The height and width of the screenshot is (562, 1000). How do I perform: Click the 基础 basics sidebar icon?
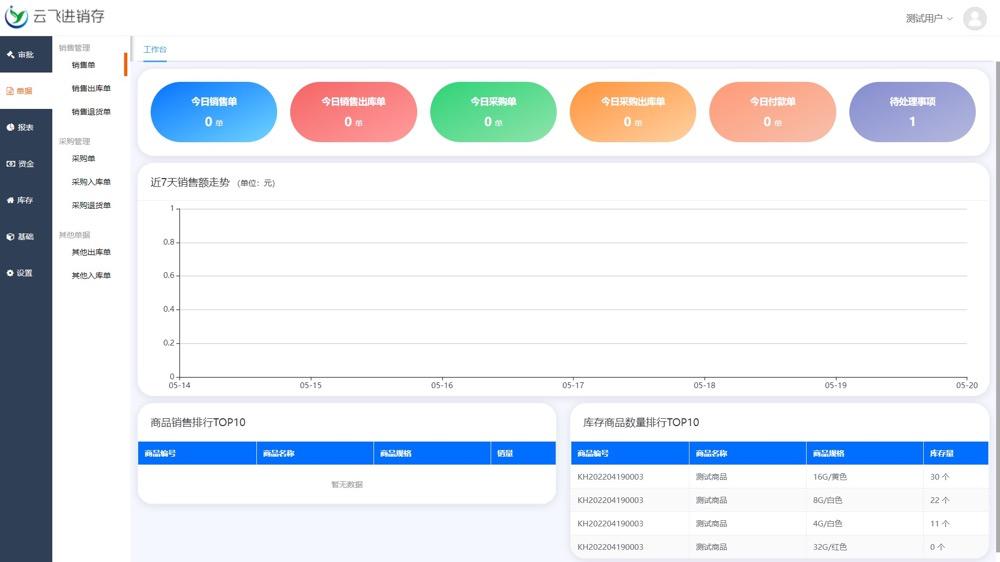click(x=11, y=237)
